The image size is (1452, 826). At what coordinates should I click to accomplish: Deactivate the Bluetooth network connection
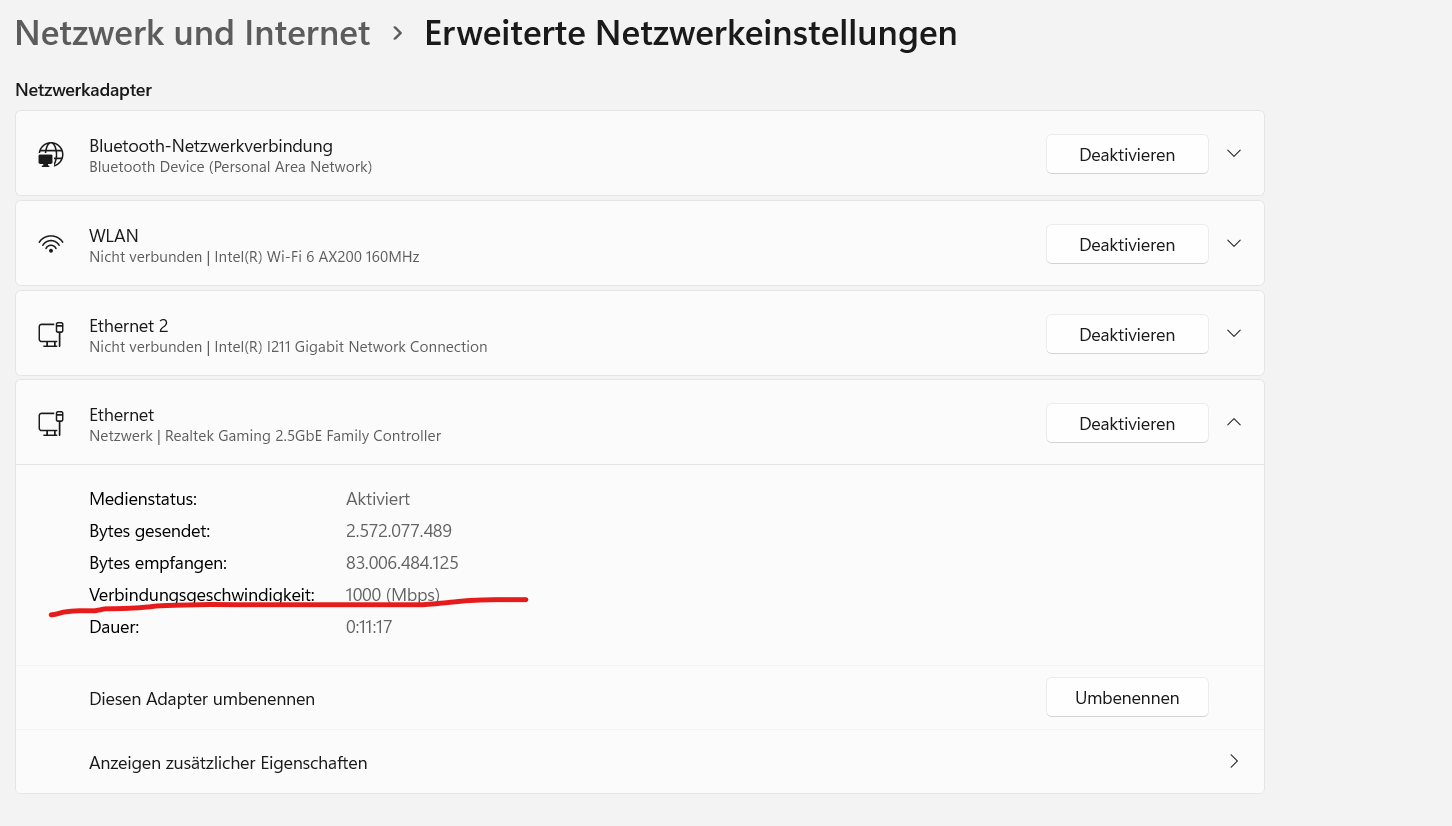tap(1127, 155)
